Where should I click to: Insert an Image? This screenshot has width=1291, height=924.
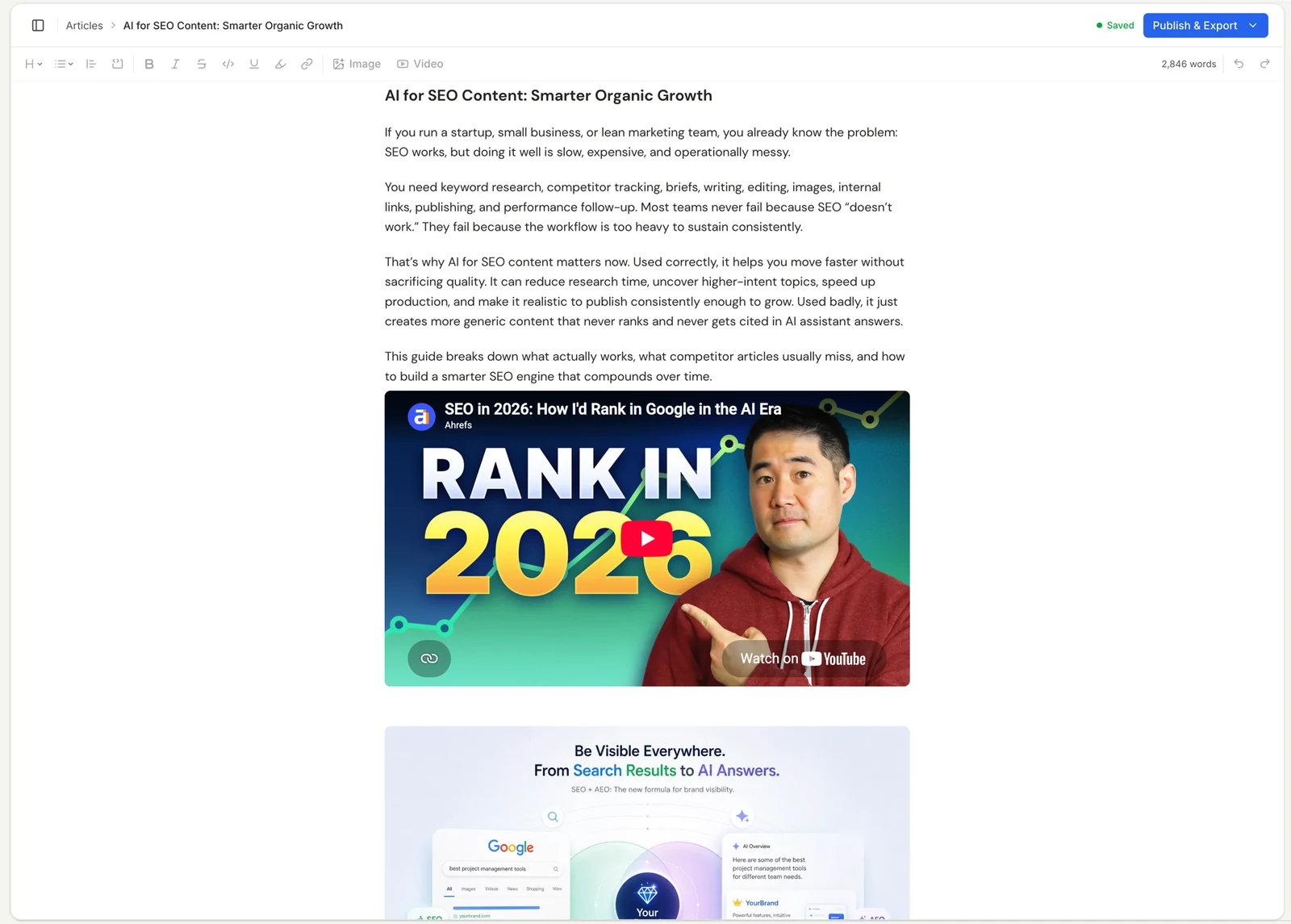[357, 64]
